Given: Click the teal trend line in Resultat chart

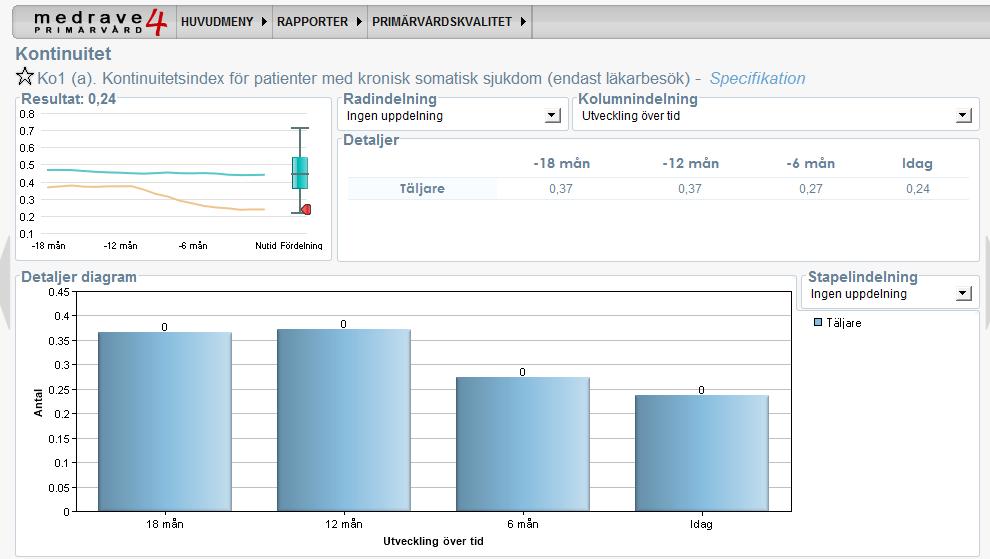Looking at the screenshot, I should [158, 172].
